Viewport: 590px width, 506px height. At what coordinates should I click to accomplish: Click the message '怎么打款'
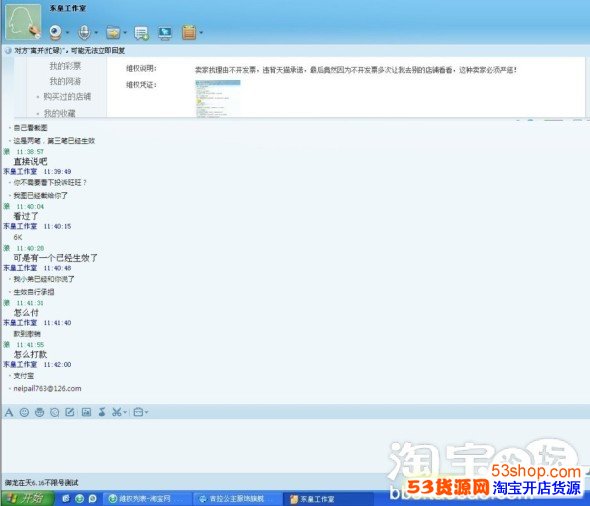30,354
